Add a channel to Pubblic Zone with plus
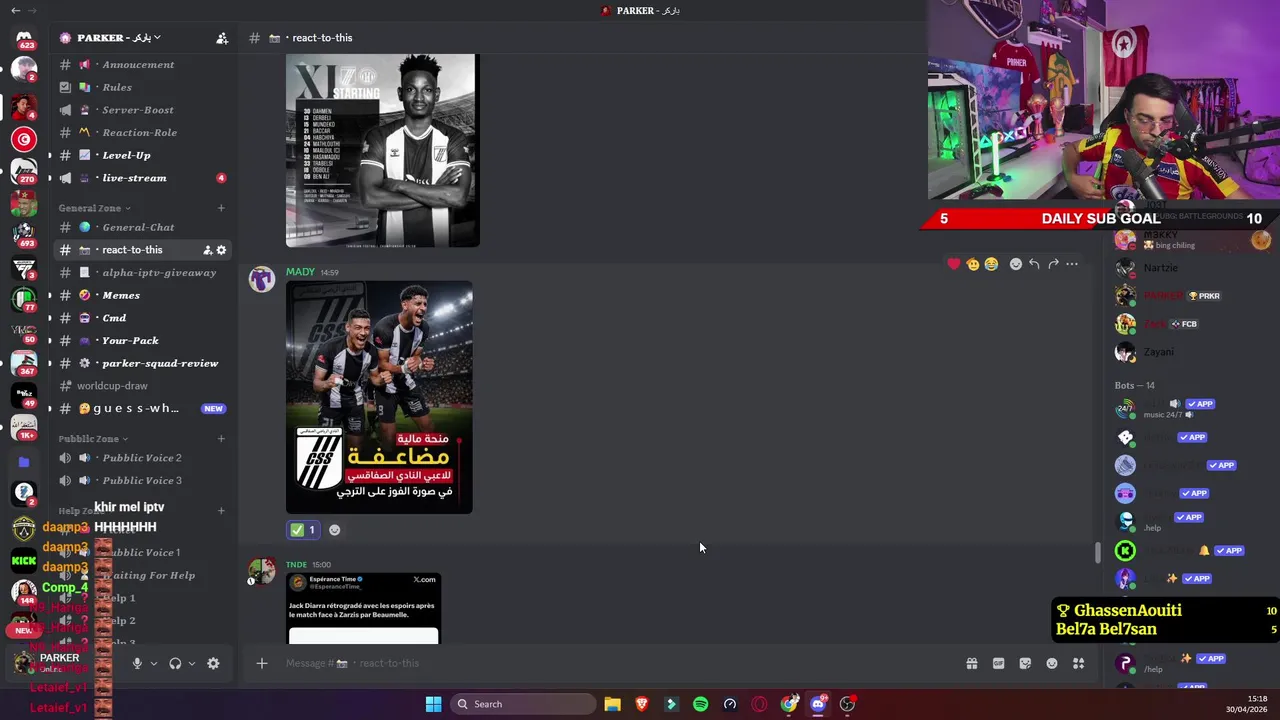Screen dimensions: 1280x720 click(221, 439)
